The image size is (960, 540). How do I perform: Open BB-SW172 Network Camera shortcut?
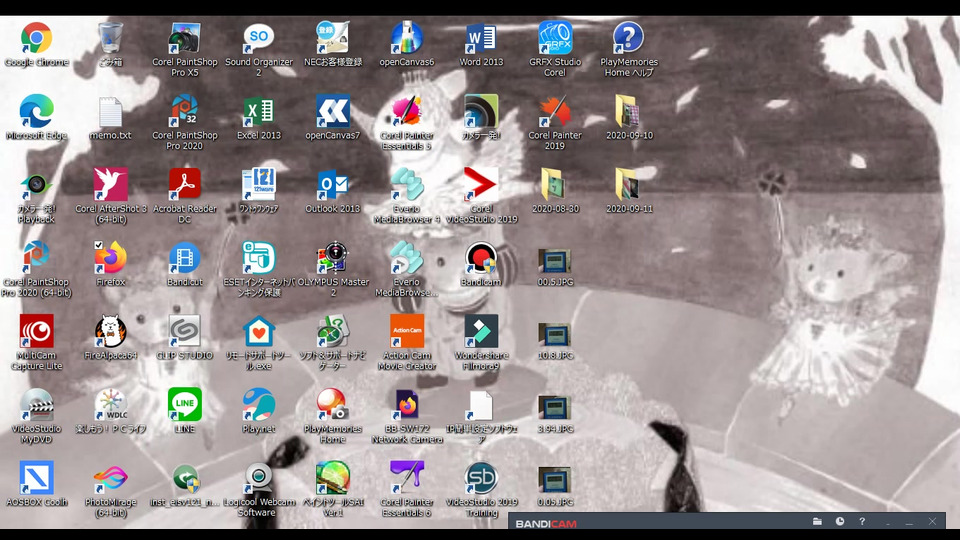(x=407, y=405)
